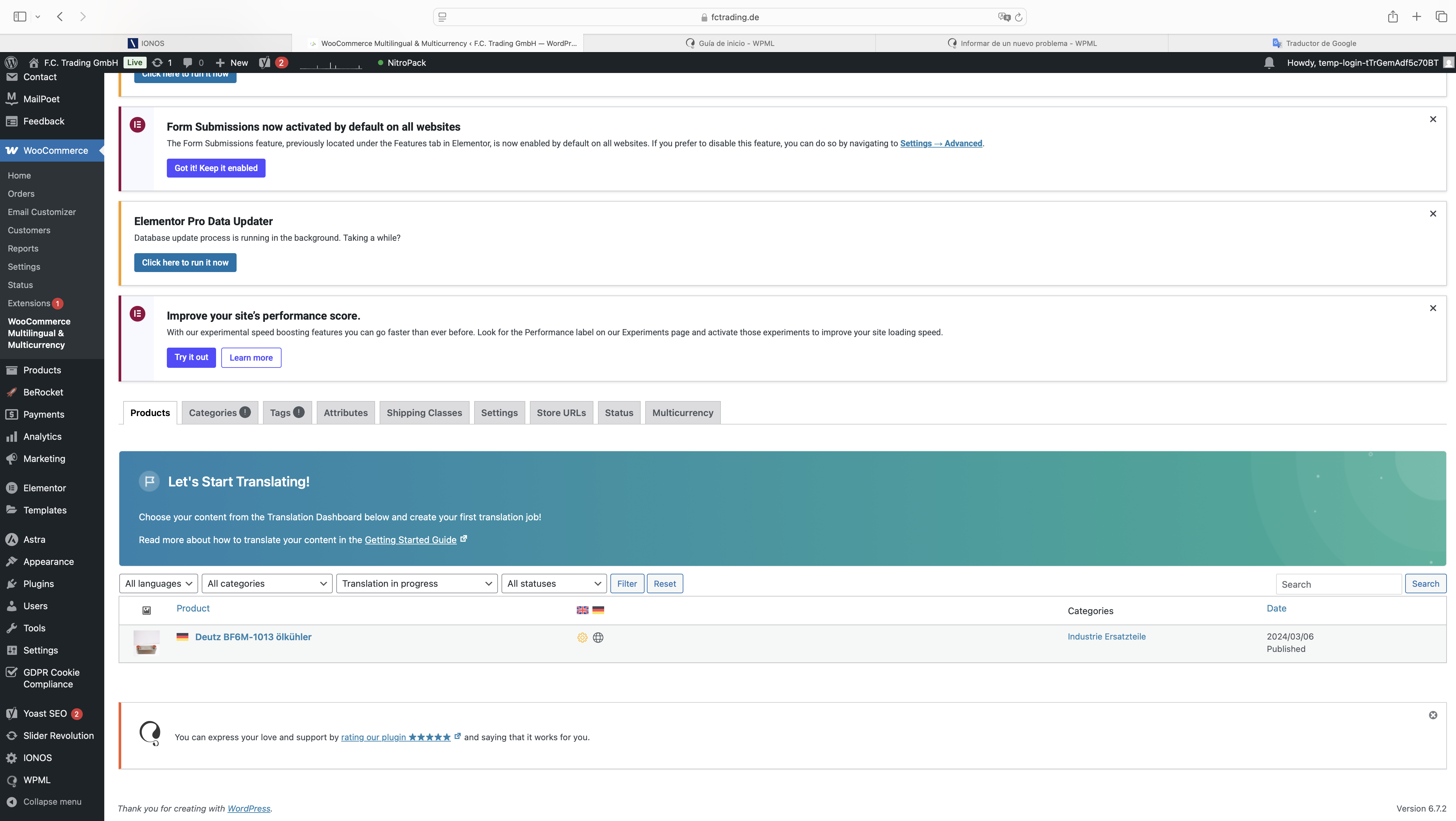Click the Filter button

(x=627, y=584)
